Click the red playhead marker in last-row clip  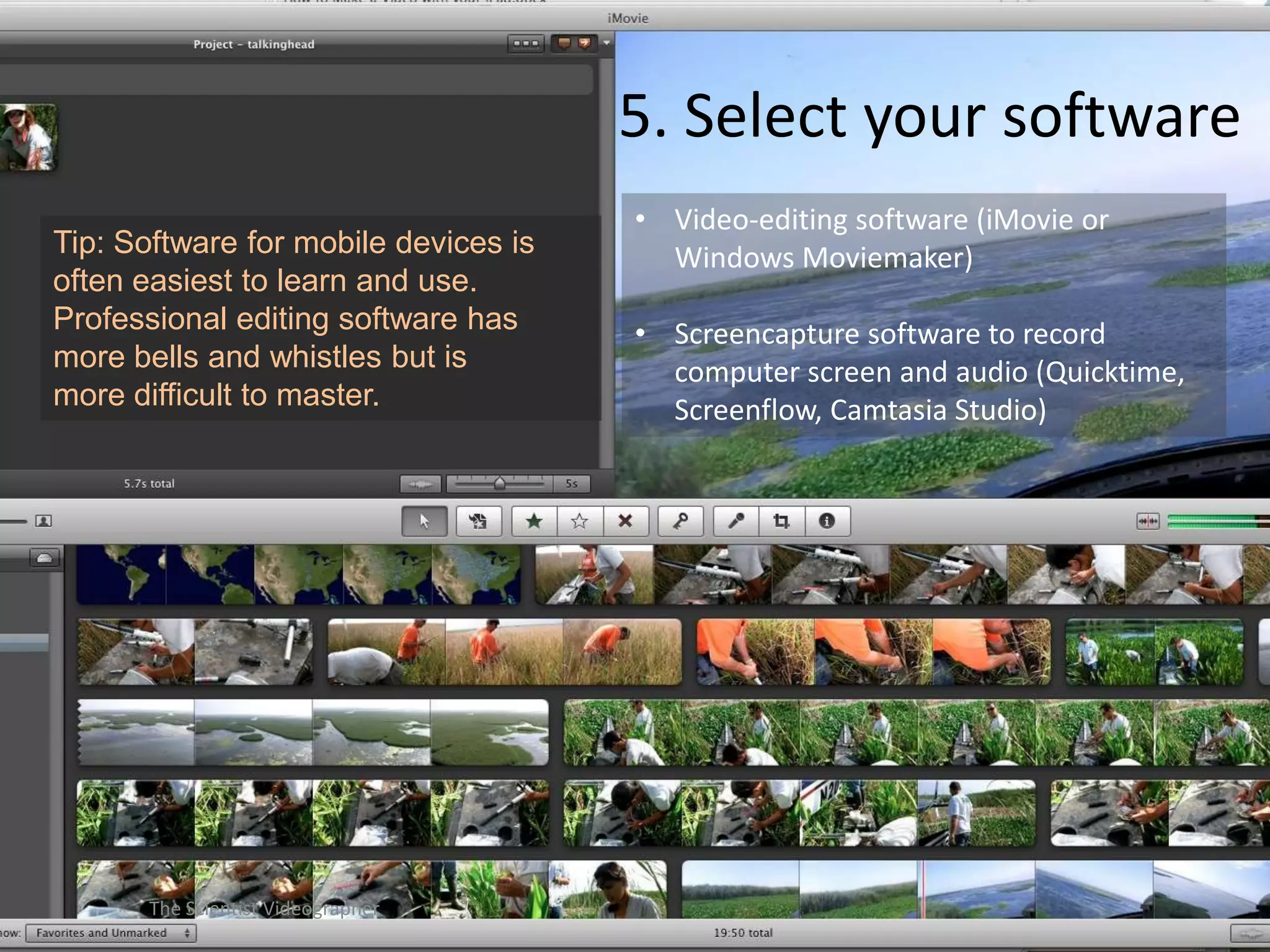coord(923,889)
